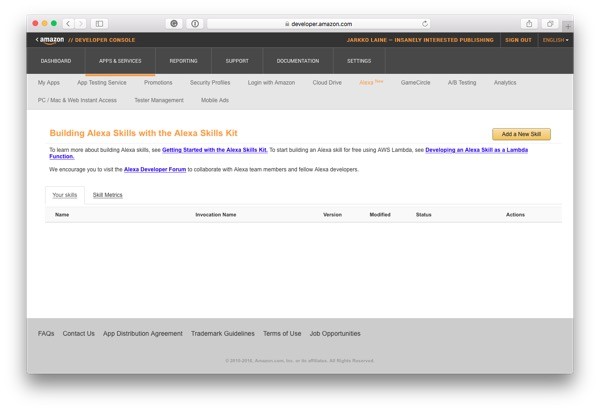
Task: Click the Invocation Name column header
Action: [x=215, y=215]
